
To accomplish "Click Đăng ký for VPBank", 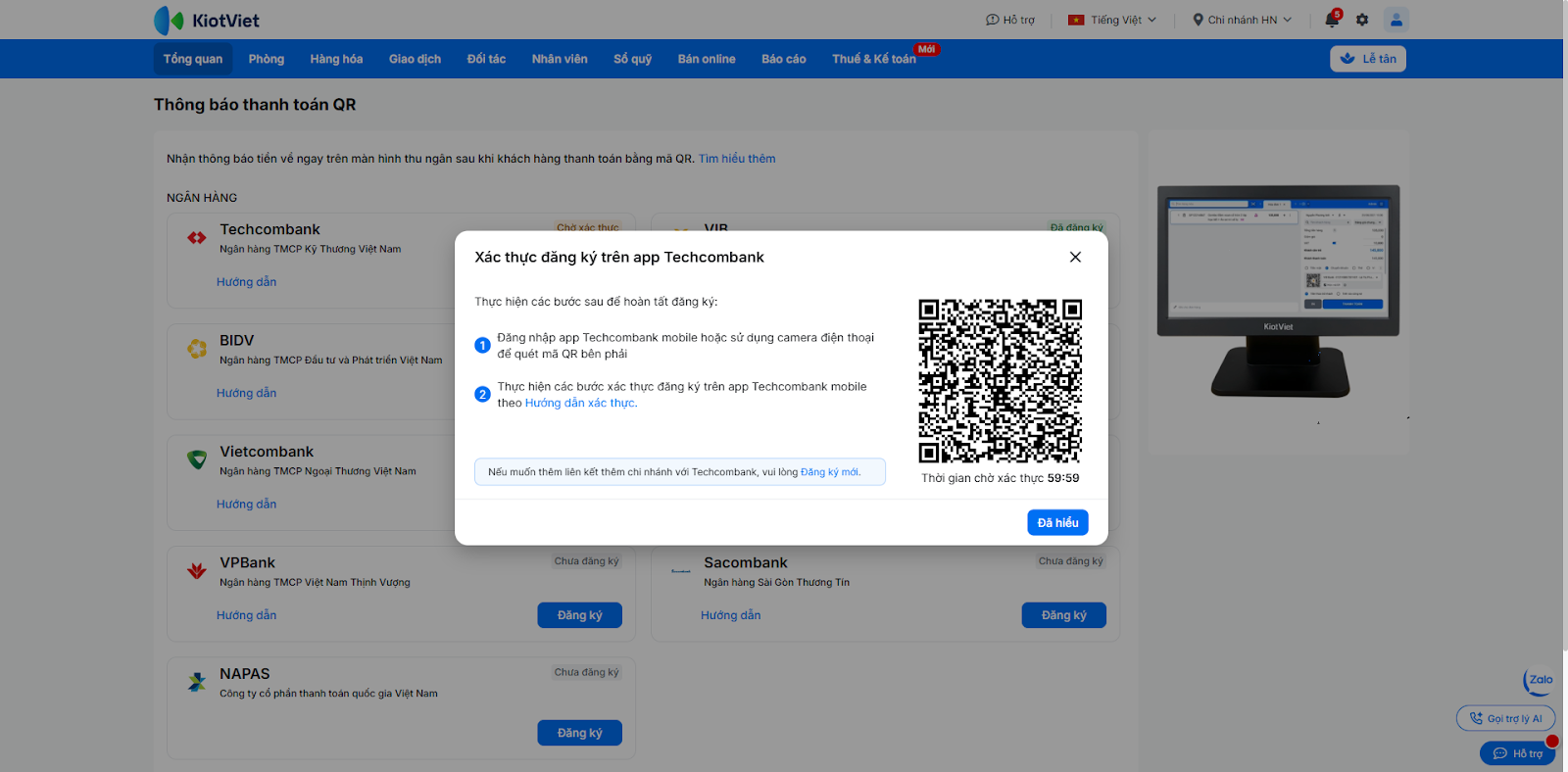I will coord(579,615).
